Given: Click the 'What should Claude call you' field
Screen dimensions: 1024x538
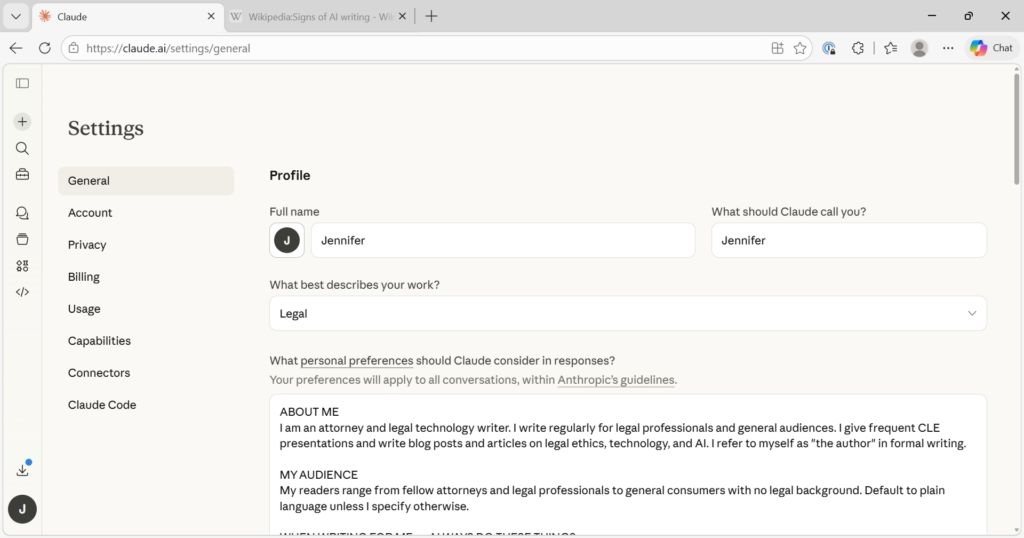Looking at the screenshot, I should pyautogui.click(x=848, y=240).
